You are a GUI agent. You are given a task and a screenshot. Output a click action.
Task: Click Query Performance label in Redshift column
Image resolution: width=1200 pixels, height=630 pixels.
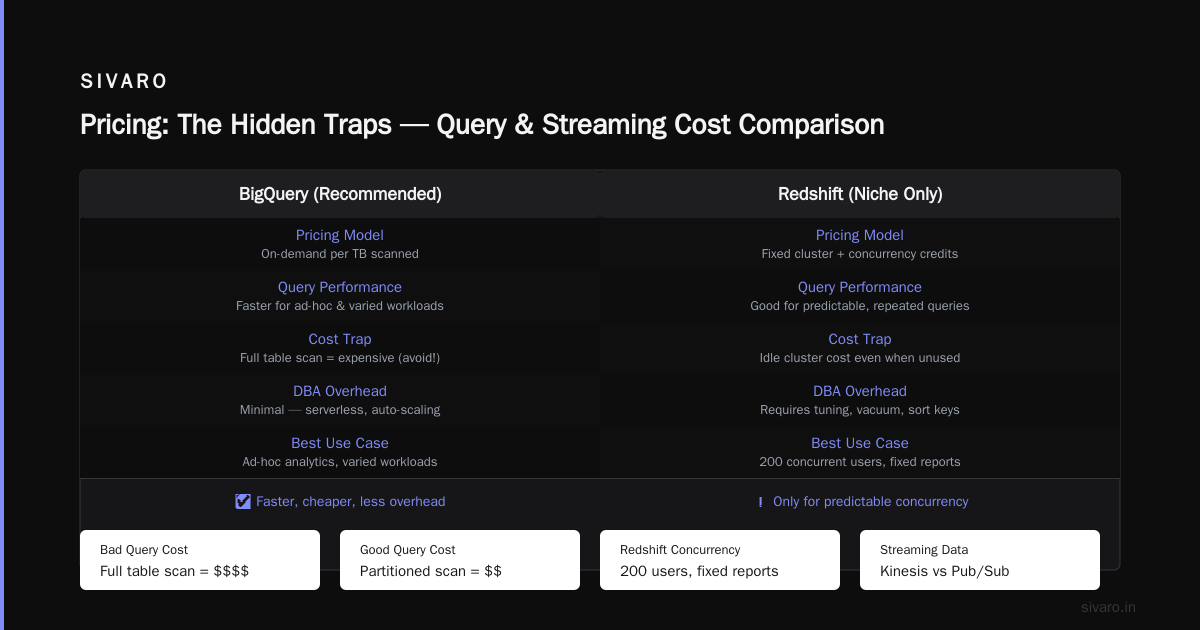(x=860, y=287)
